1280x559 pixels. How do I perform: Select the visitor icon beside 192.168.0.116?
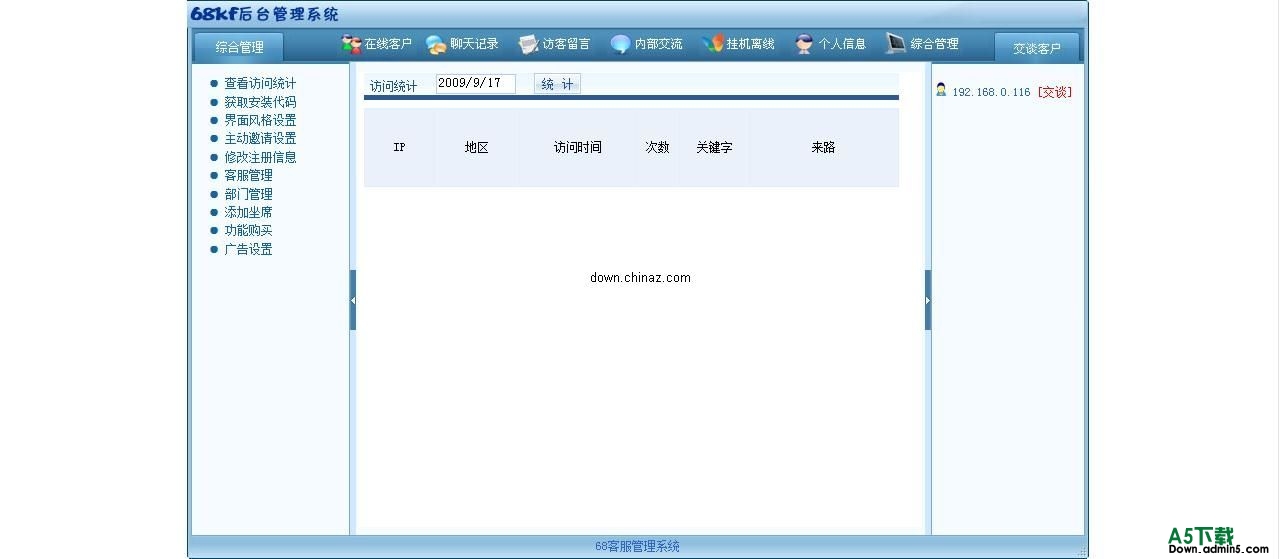pos(941,90)
